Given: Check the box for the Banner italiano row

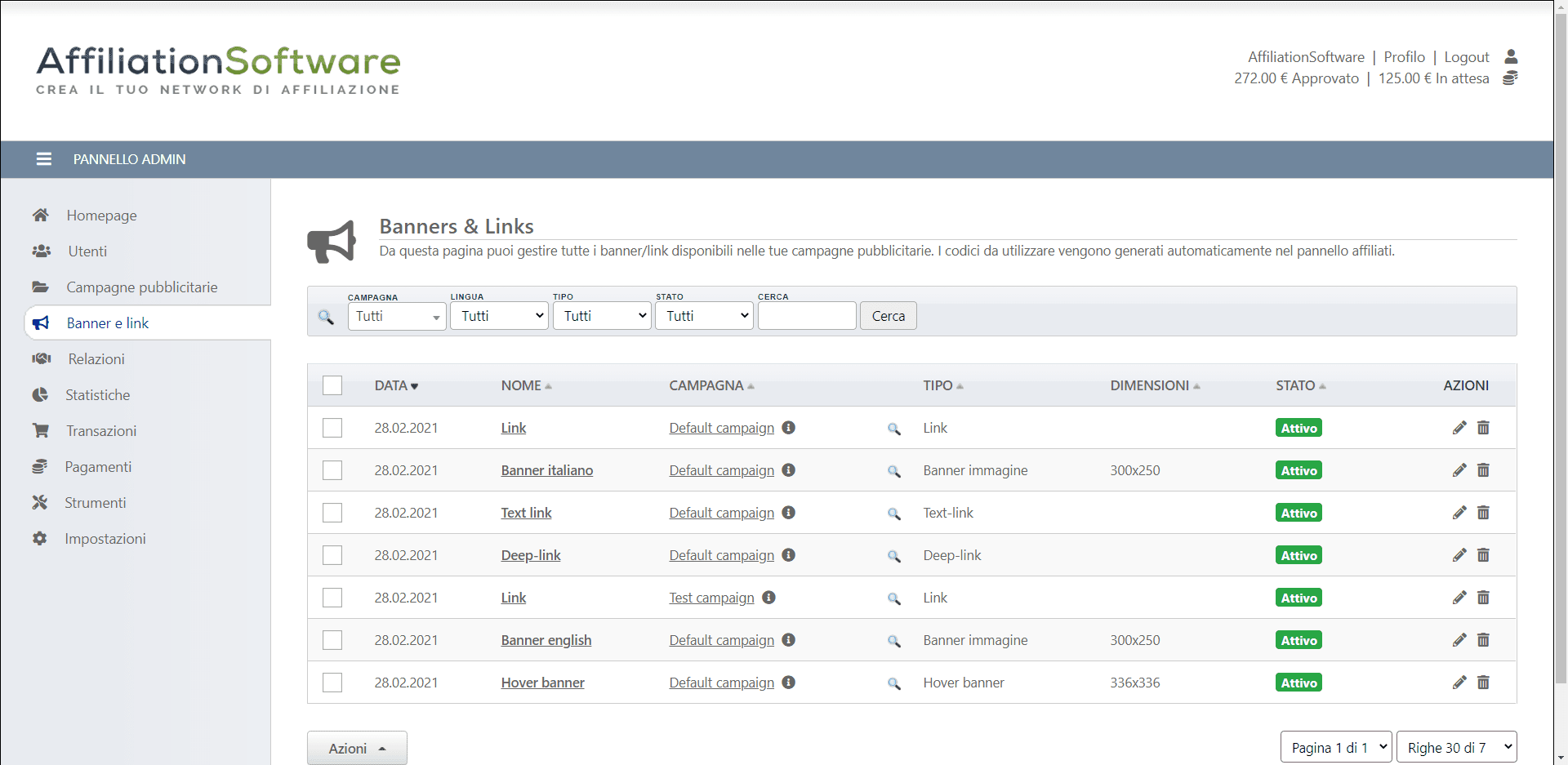Looking at the screenshot, I should (x=332, y=470).
